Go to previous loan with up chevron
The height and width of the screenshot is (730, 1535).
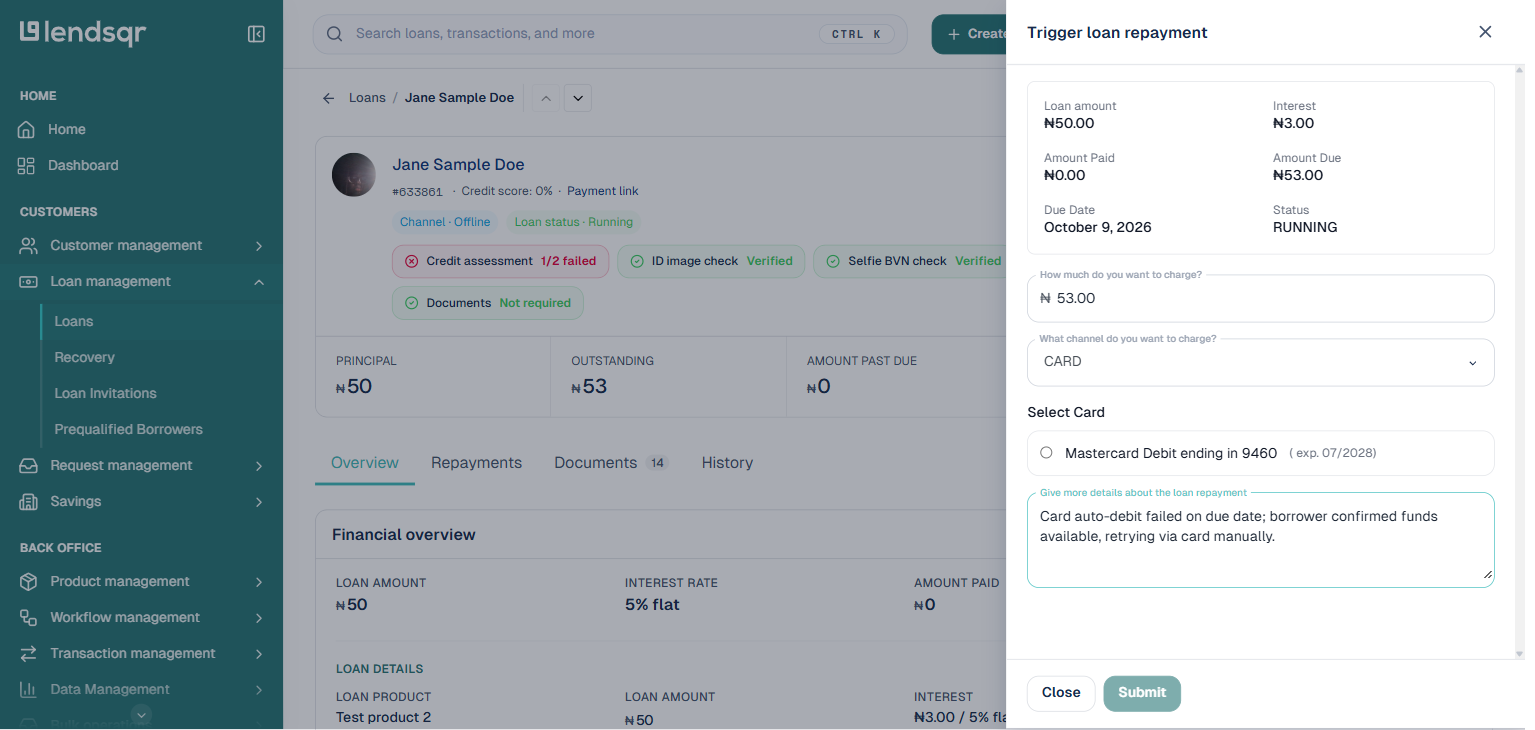point(546,98)
